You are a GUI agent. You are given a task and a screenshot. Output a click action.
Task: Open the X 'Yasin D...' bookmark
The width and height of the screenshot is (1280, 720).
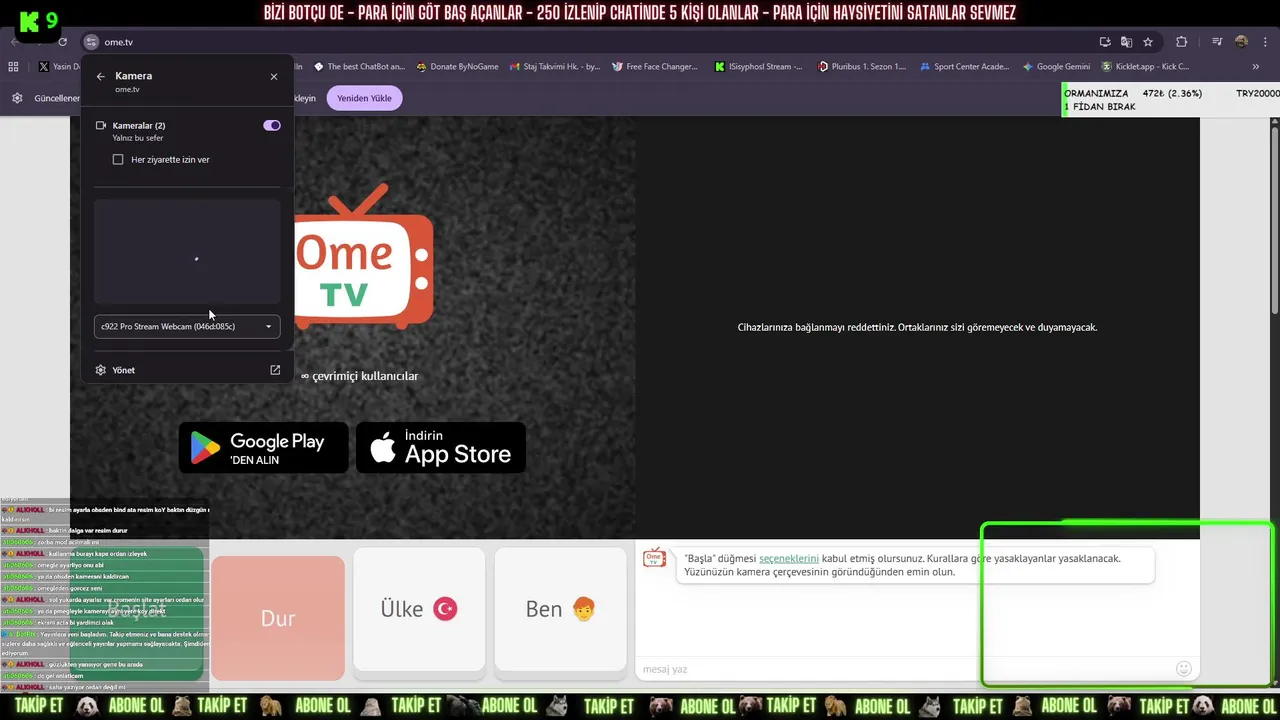point(59,67)
